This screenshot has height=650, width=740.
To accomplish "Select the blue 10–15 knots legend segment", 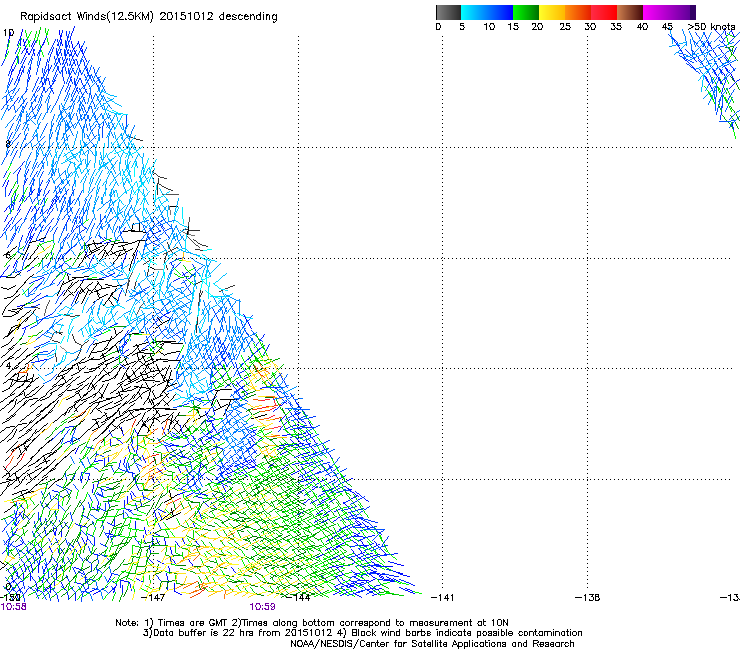I will tap(500, 12).
